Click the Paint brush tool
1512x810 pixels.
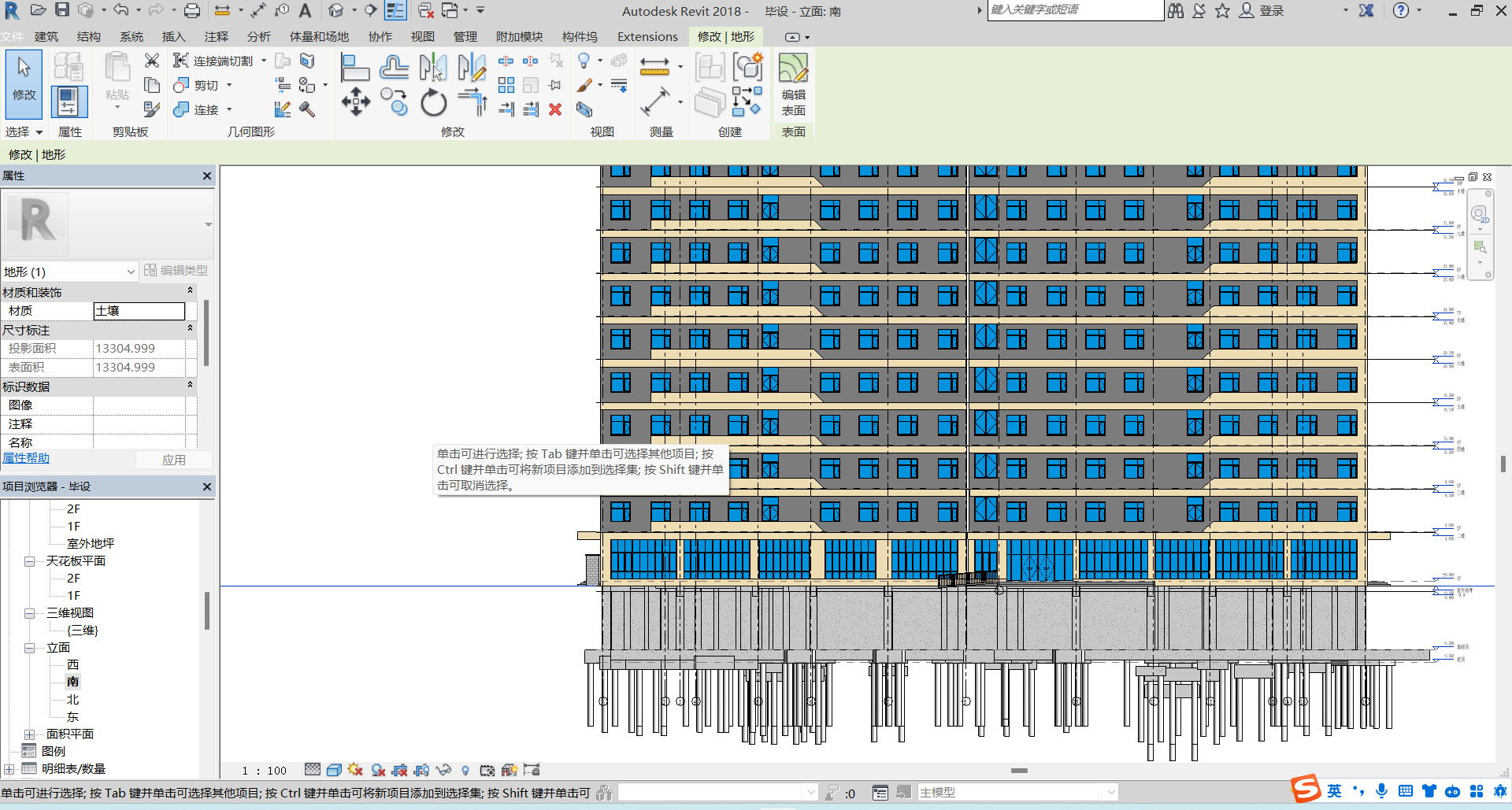pos(584,85)
